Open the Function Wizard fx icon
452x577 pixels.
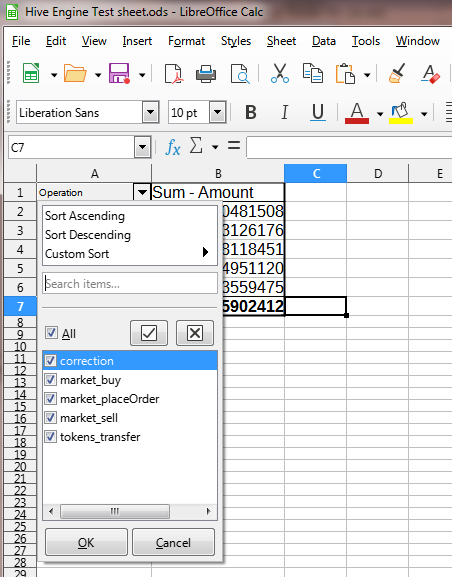click(x=173, y=147)
